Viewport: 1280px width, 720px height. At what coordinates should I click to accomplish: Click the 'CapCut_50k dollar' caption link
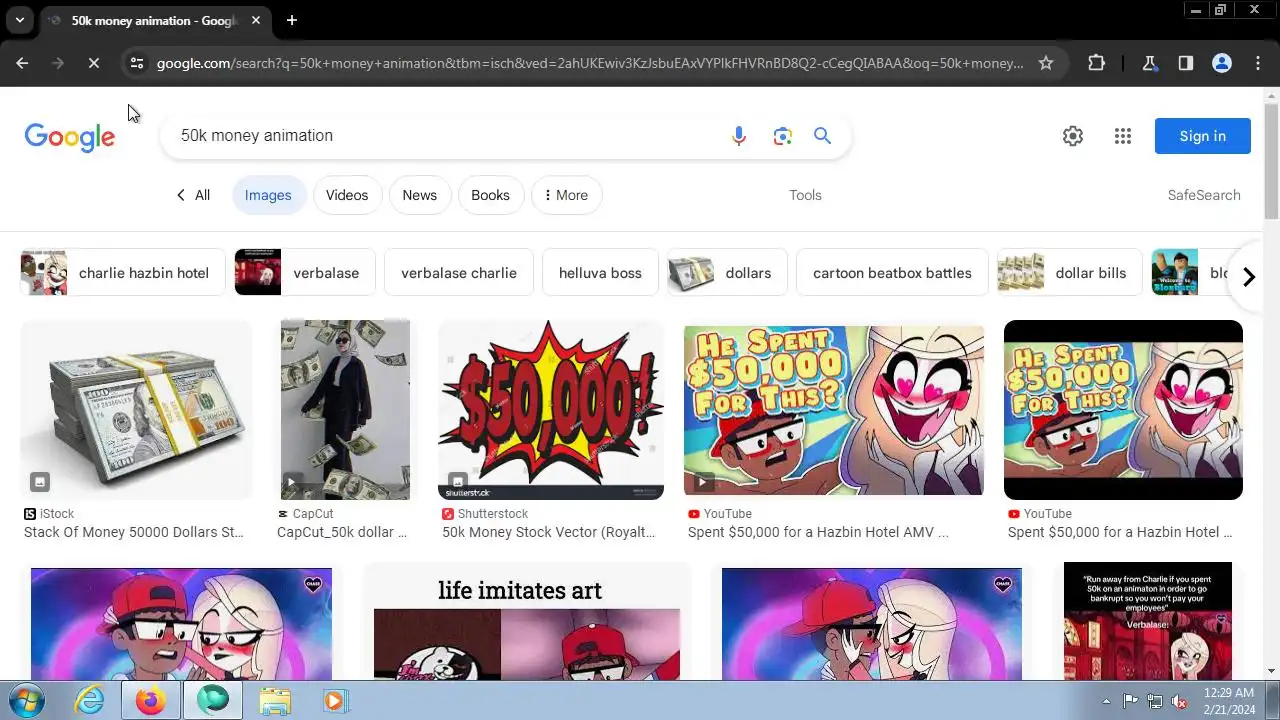click(x=342, y=532)
